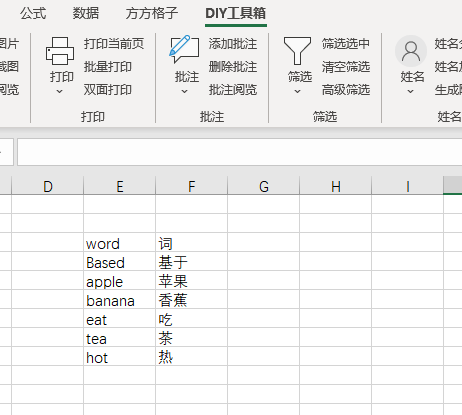The height and width of the screenshot is (415, 462).
Task: Click the 筛选 funnel filter icon
Action: pyautogui.click(x=297, y=51)
